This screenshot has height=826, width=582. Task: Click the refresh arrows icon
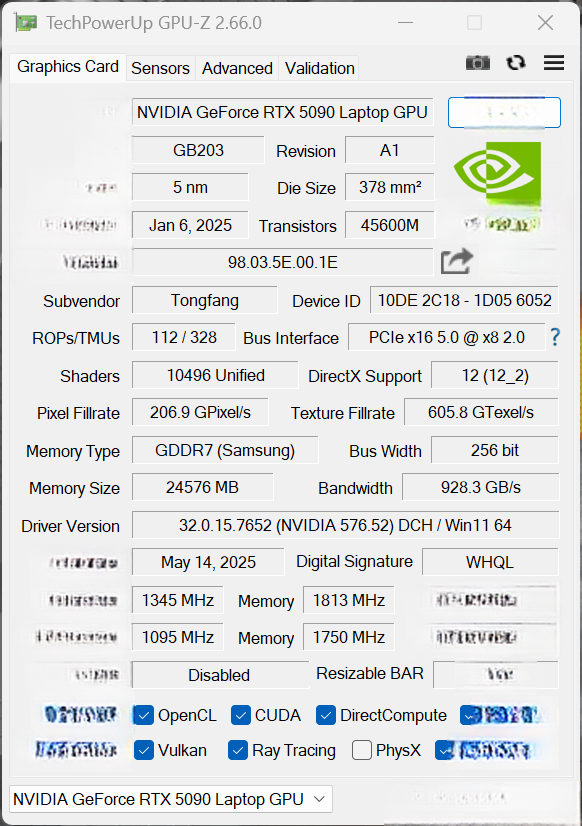(x=516, y=63)
